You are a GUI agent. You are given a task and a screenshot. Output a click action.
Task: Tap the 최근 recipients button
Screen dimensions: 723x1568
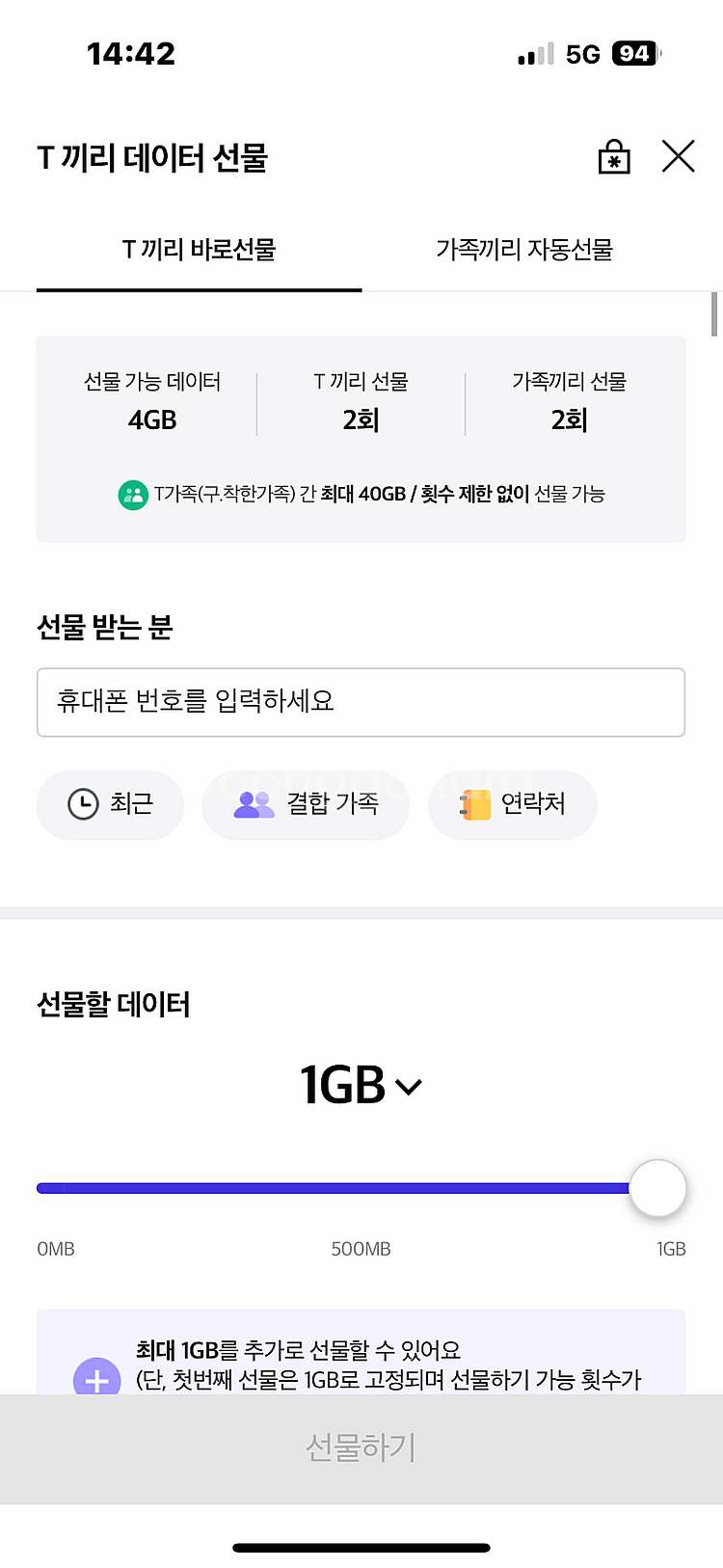110,804
